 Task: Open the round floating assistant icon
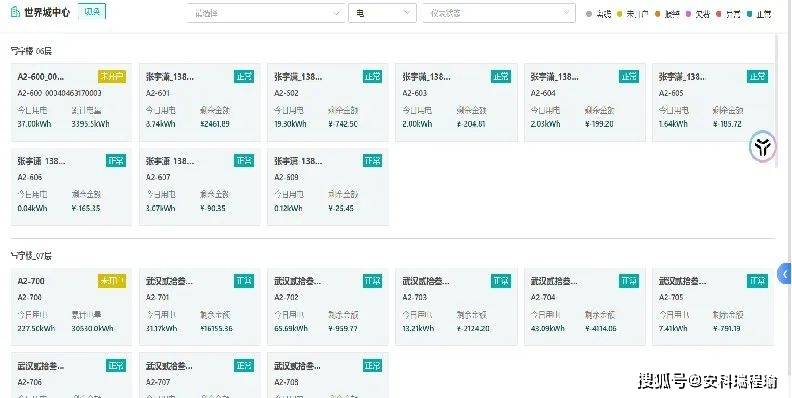pos(762,147)
